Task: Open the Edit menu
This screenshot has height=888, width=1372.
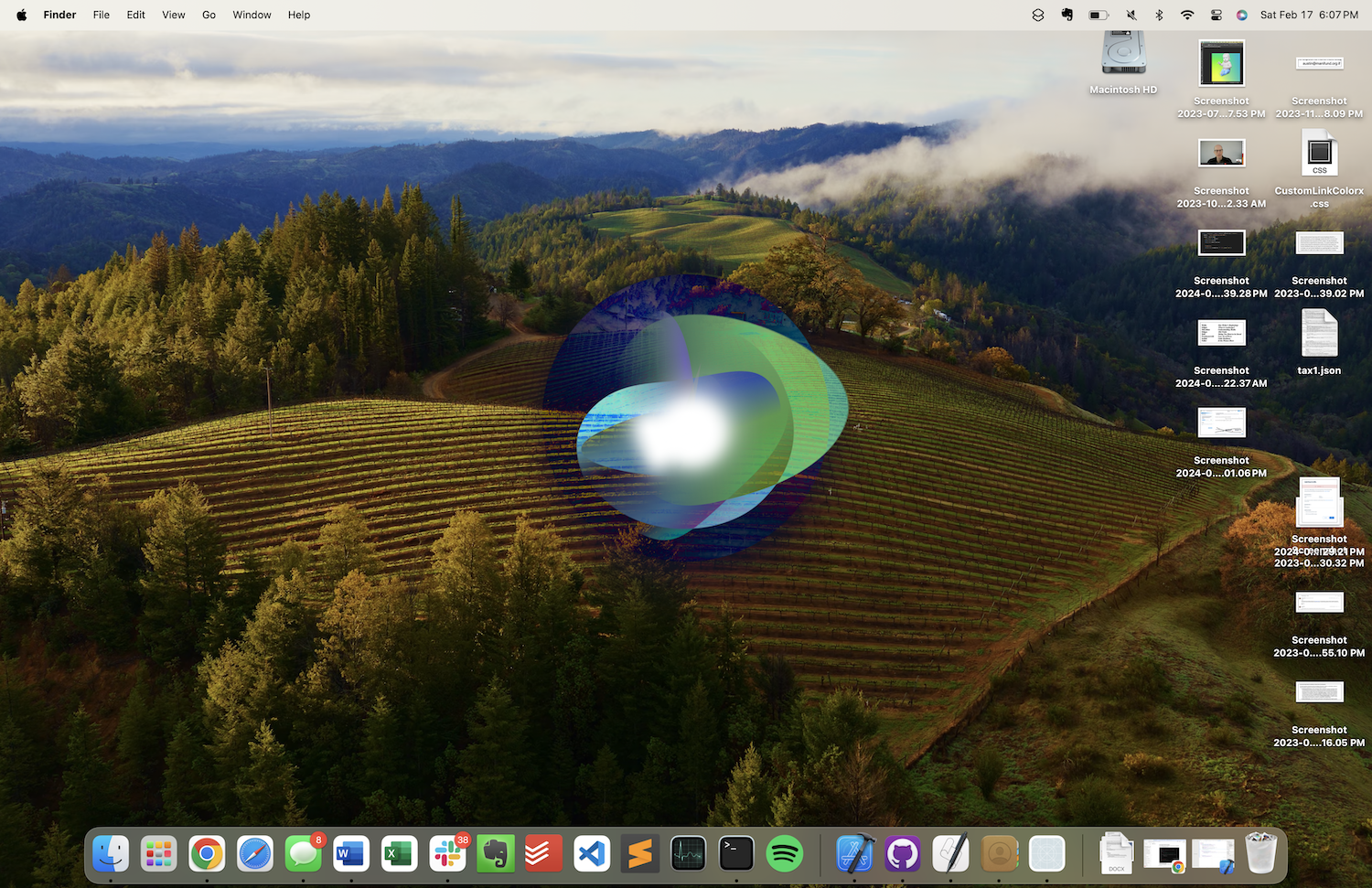Action: click(136, 15)
